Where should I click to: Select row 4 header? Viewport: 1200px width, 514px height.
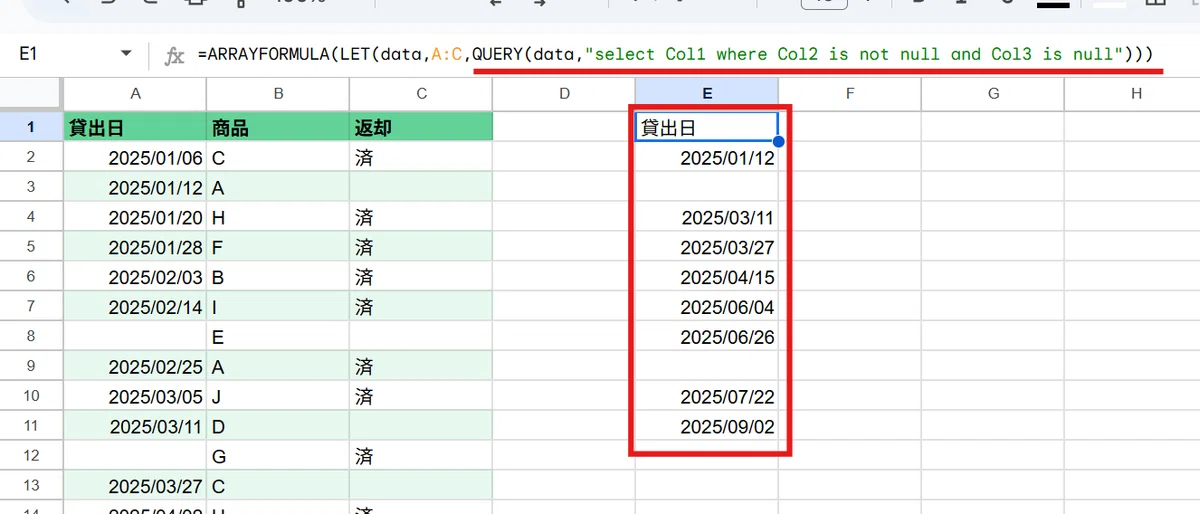tap(32, 217)
